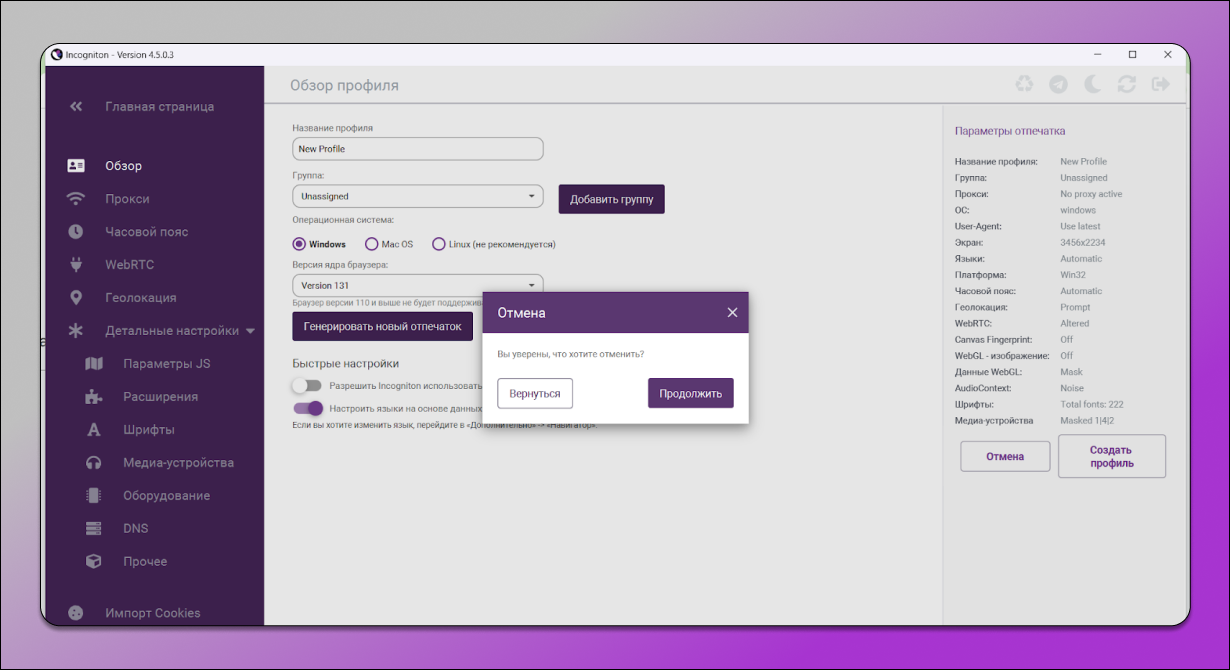Enable the Разрешить Incogniton toggle
The width and height of the screenshot is (1230, 670).
click(x=306, y=385)
